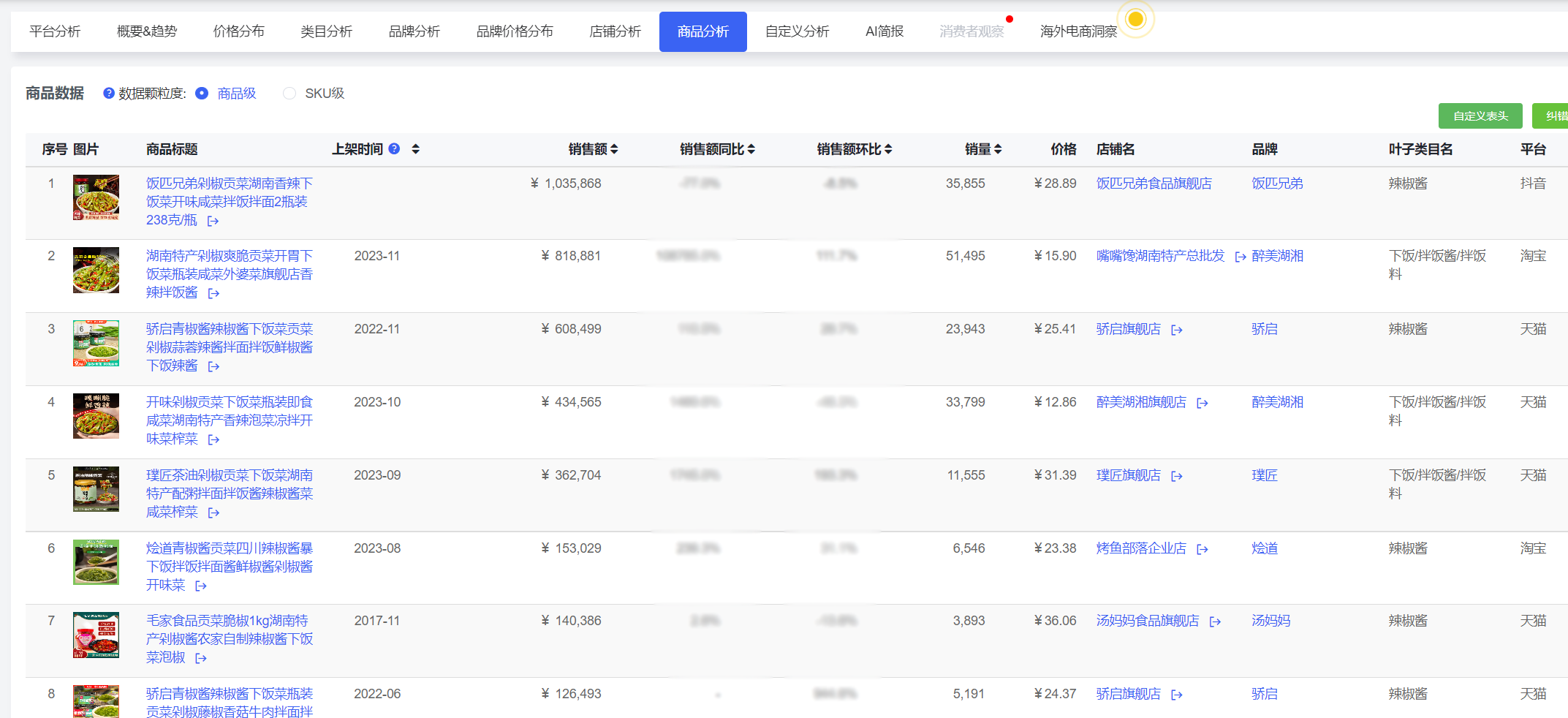1568x718 pixels.
Task: Switch to 品牌价格分布 tab
Action: pos(515,31)
